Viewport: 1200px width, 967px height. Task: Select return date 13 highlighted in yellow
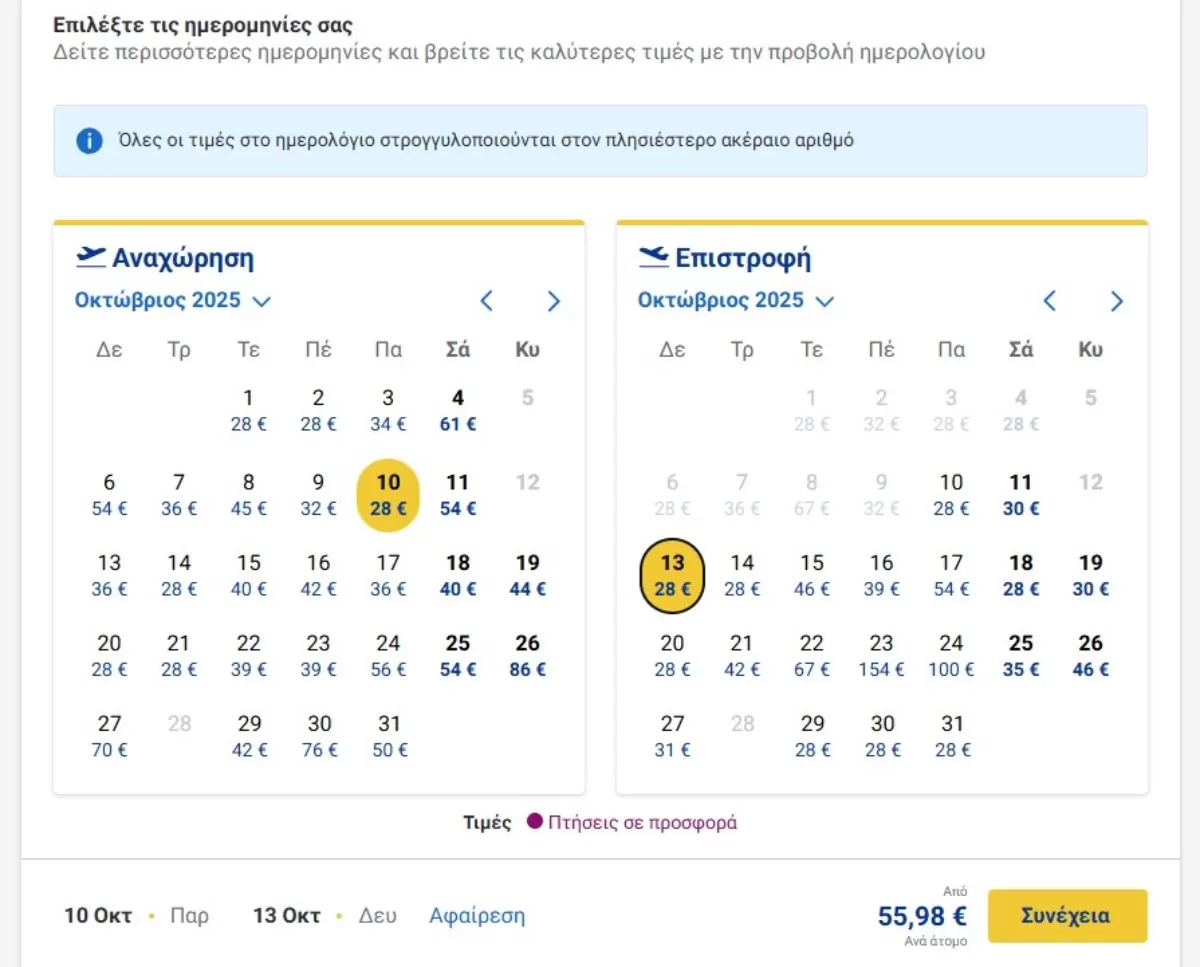[x=672, y=575]
